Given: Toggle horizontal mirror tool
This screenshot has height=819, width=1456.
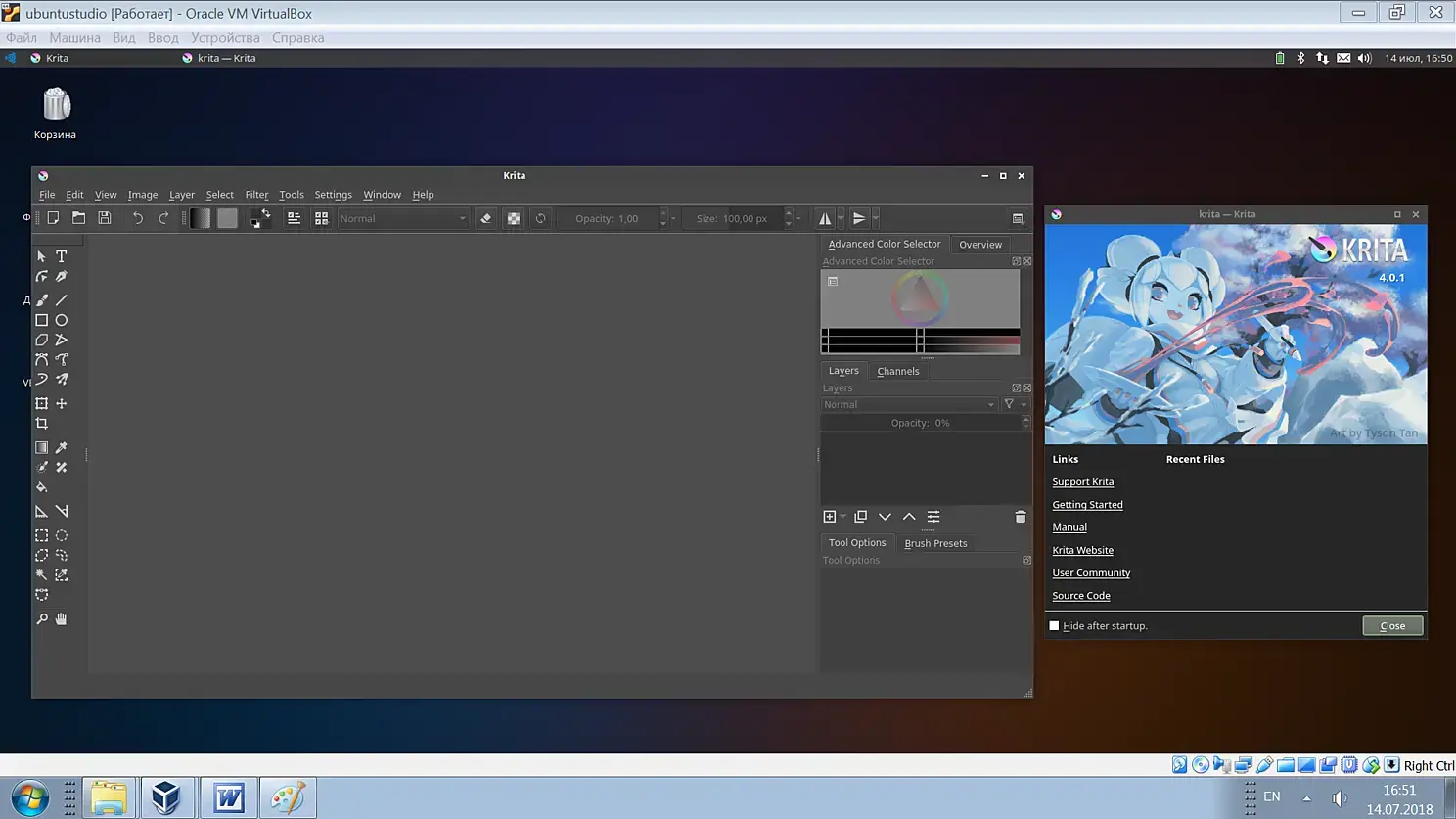Looking at the screenshot, I should (825, 218).
